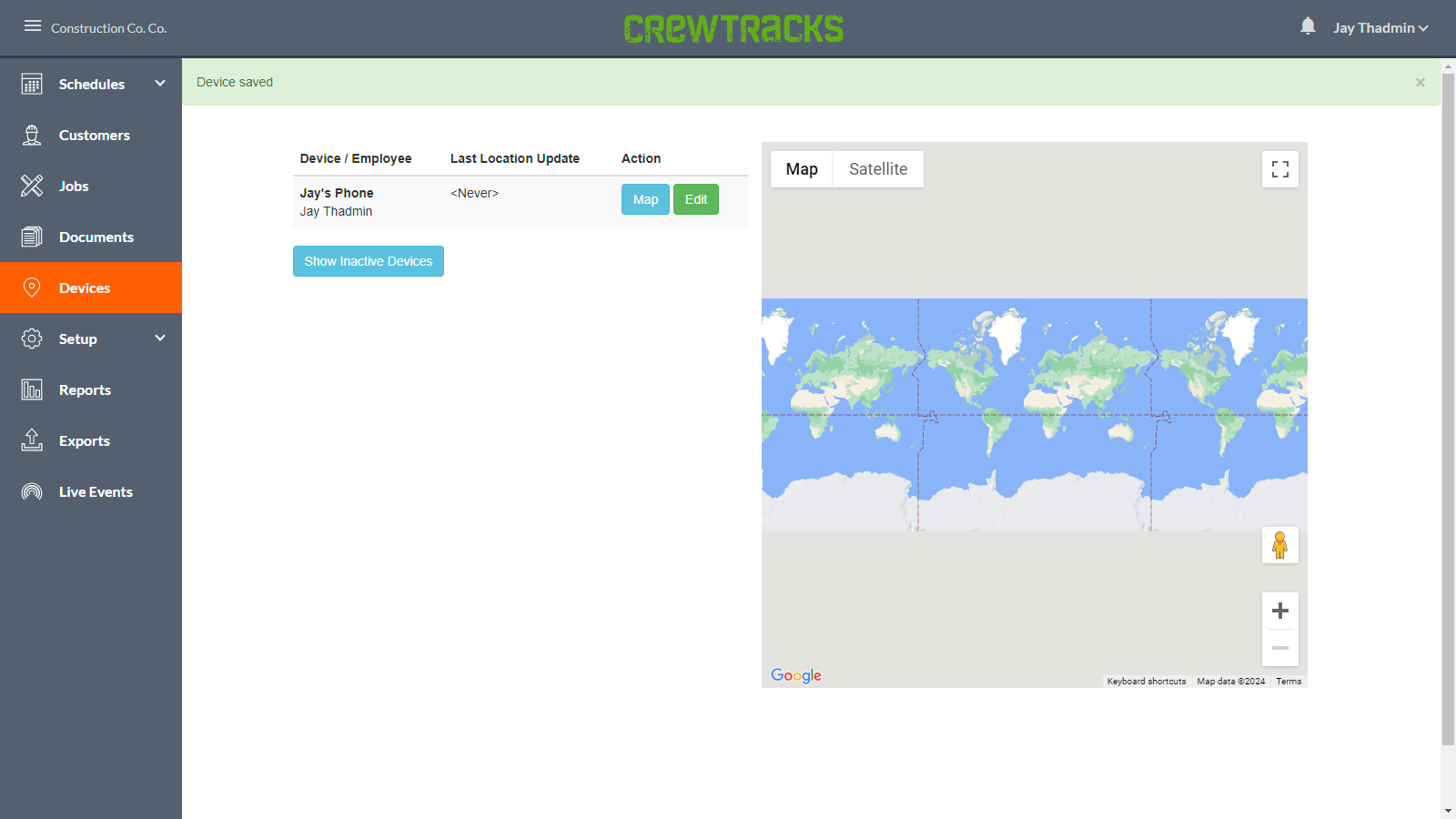1456x819 pixels.
Task: Click the scrollbar down arrow
Action: (1449, 811)
